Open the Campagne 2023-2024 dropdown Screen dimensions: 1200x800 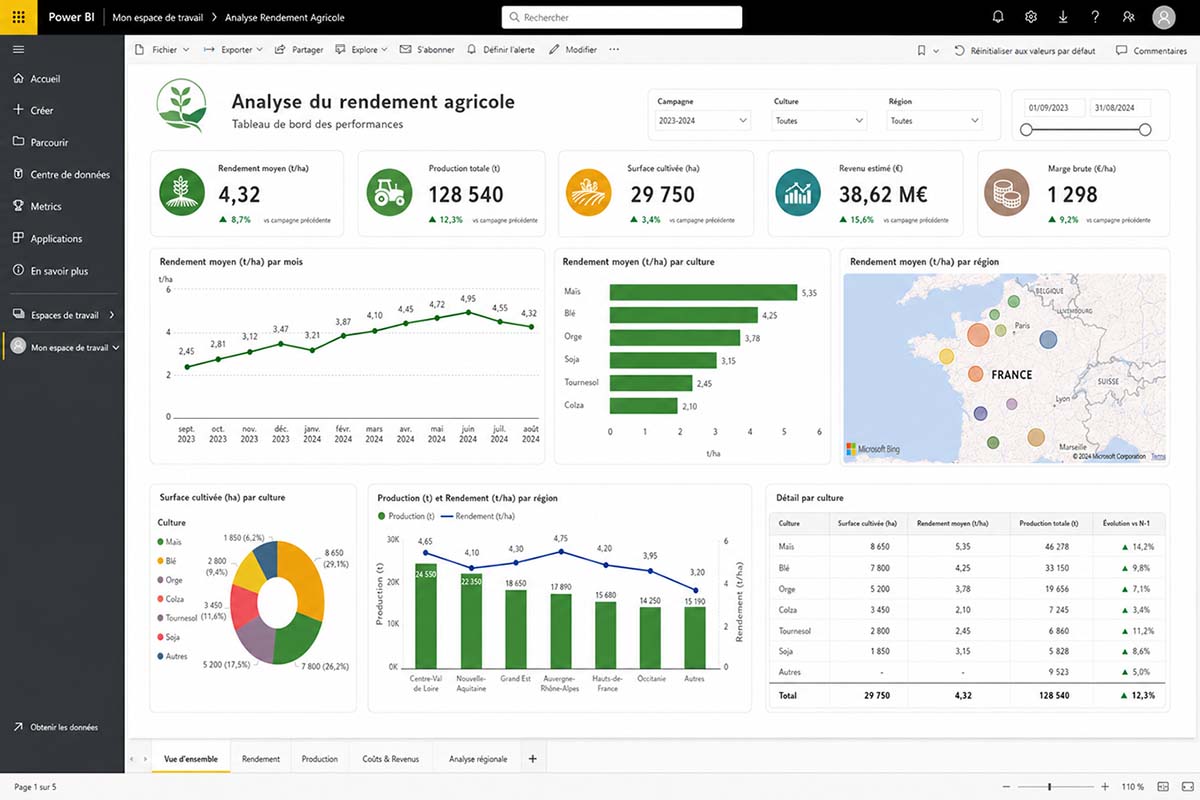point(703,121)
